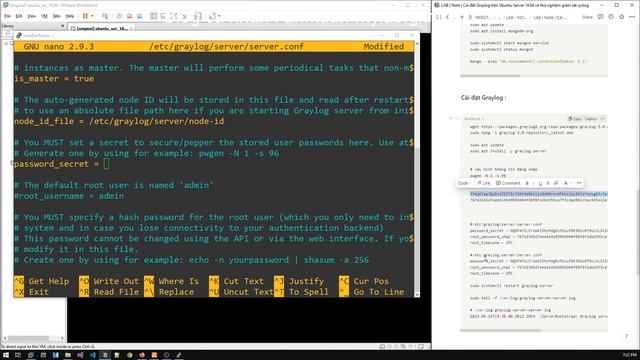This screenshot has width=640, height=360.
Task: Click the password_secret value cursor in nano
Action: pos(107,164)
